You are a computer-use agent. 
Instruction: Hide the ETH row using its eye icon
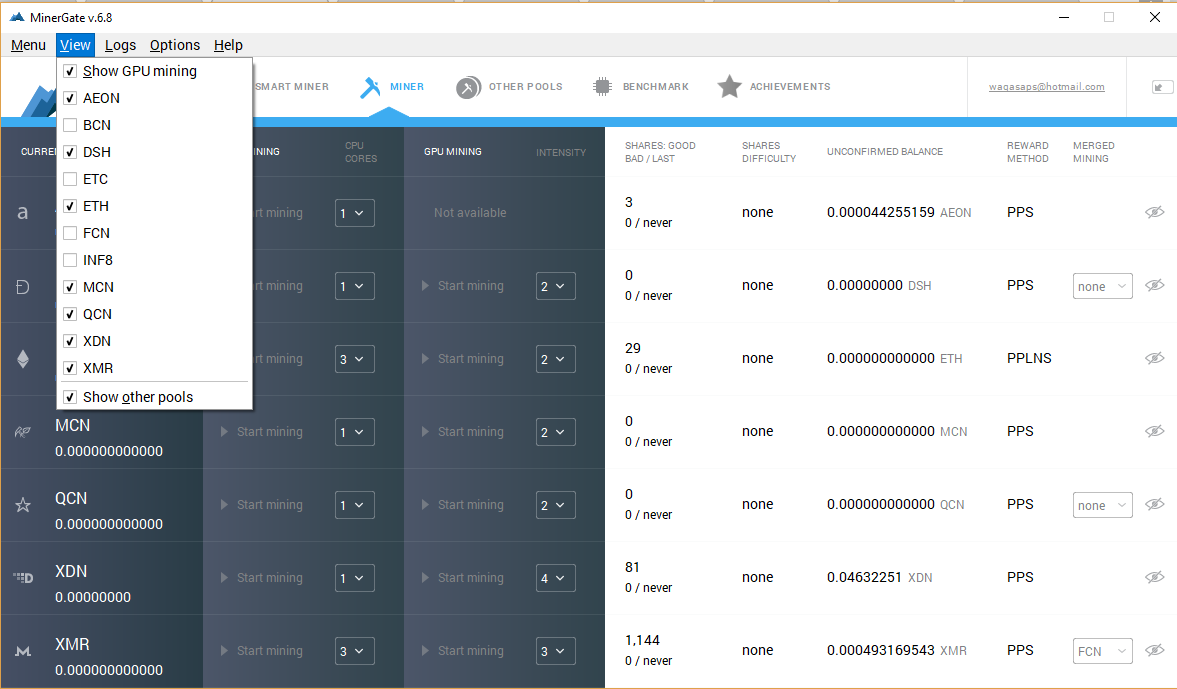pos(1154,358)
